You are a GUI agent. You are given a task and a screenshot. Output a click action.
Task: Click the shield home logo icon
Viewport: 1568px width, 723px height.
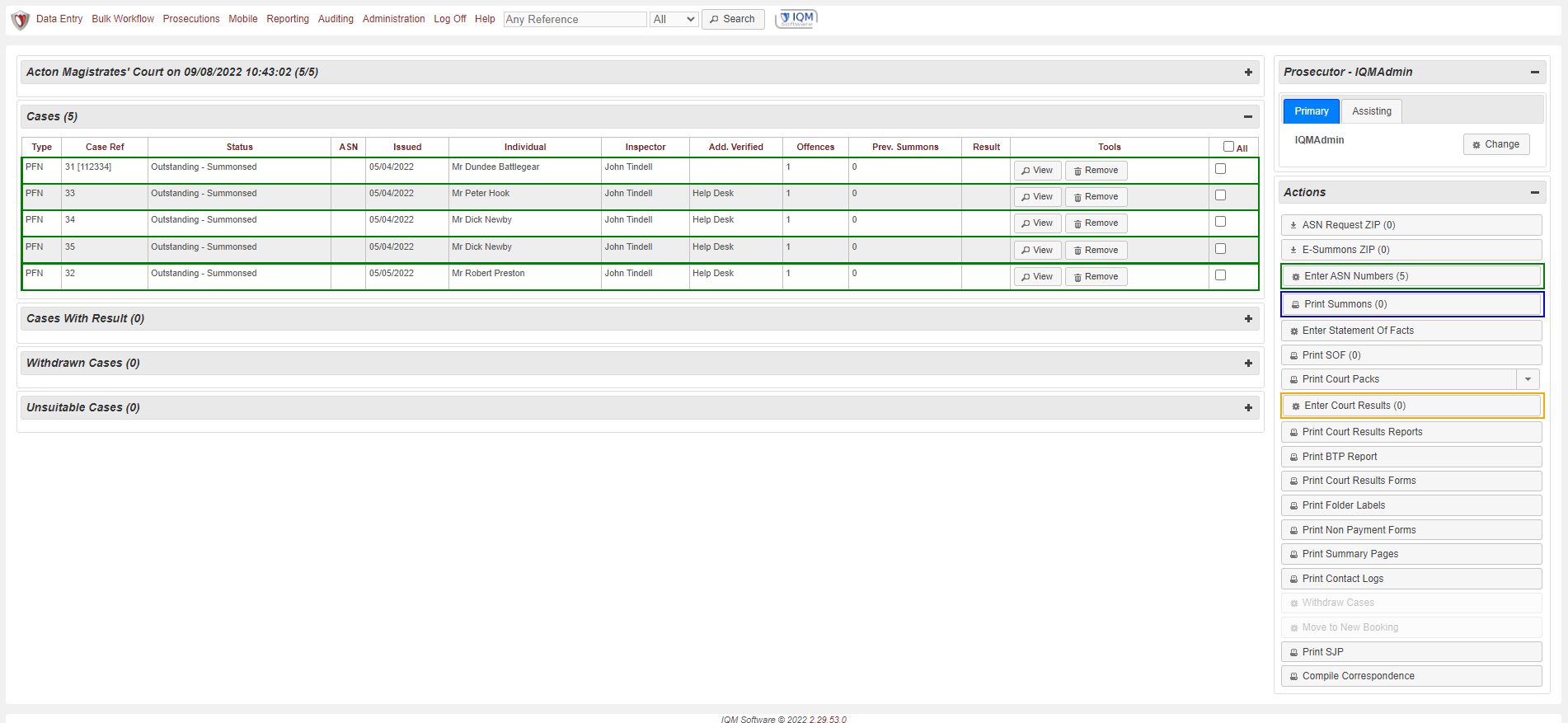click(21, 20)
